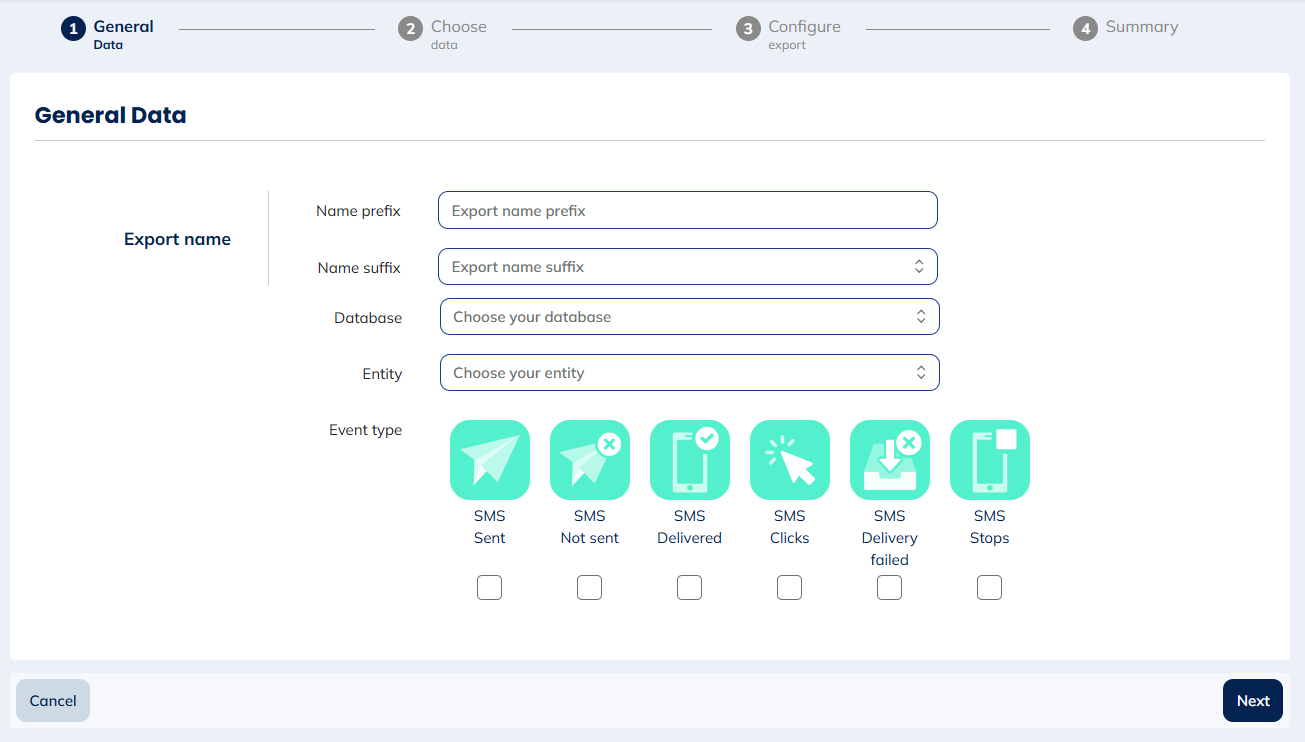
Task: Select the SMS Not sent event icon
Action: coord(589,460)
